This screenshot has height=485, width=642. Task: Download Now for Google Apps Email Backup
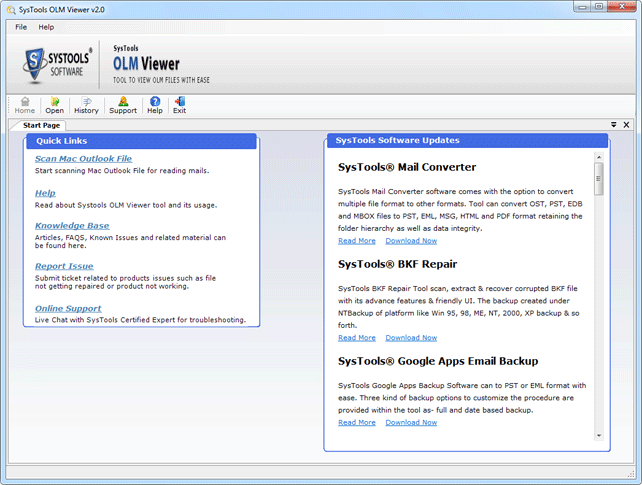pos(411,422)
